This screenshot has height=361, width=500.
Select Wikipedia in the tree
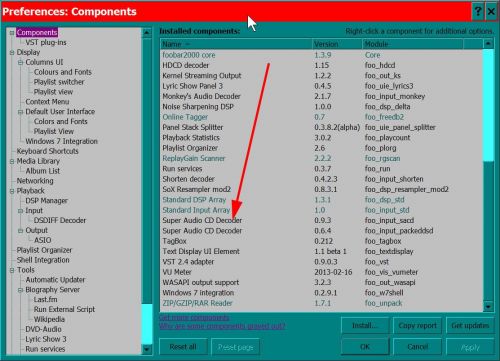tap(49, 319)
